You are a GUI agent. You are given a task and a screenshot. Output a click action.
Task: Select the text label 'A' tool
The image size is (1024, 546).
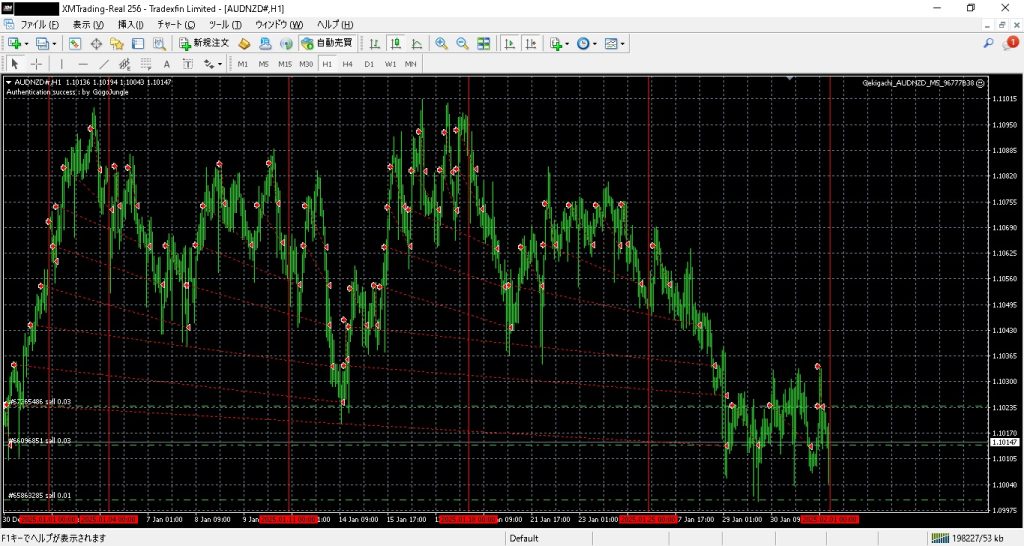click(x=167, y=64)
